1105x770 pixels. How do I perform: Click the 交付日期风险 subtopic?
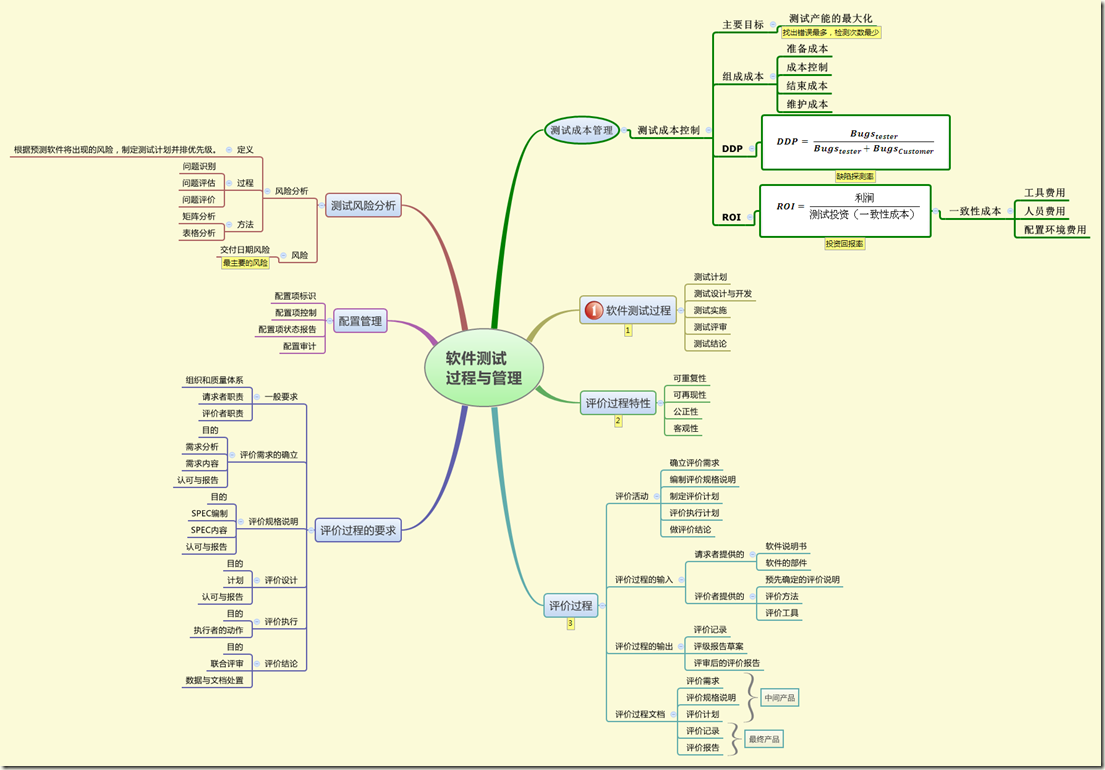point(245,249)
